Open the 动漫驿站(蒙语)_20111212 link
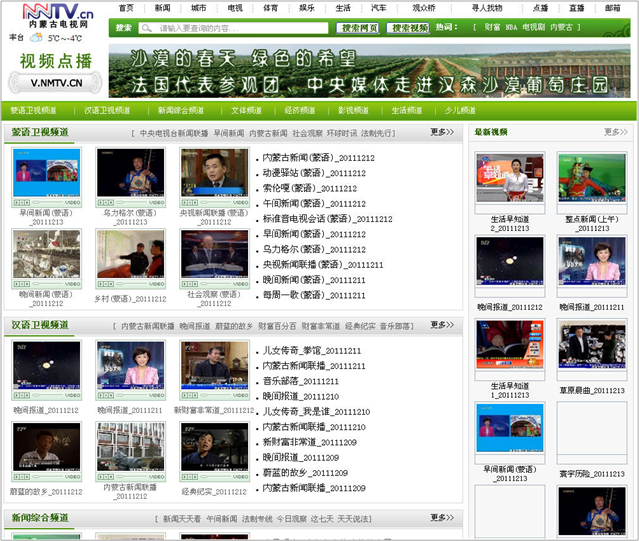The width and height of the screenshot is (639, 541). (x=313, y=173)
